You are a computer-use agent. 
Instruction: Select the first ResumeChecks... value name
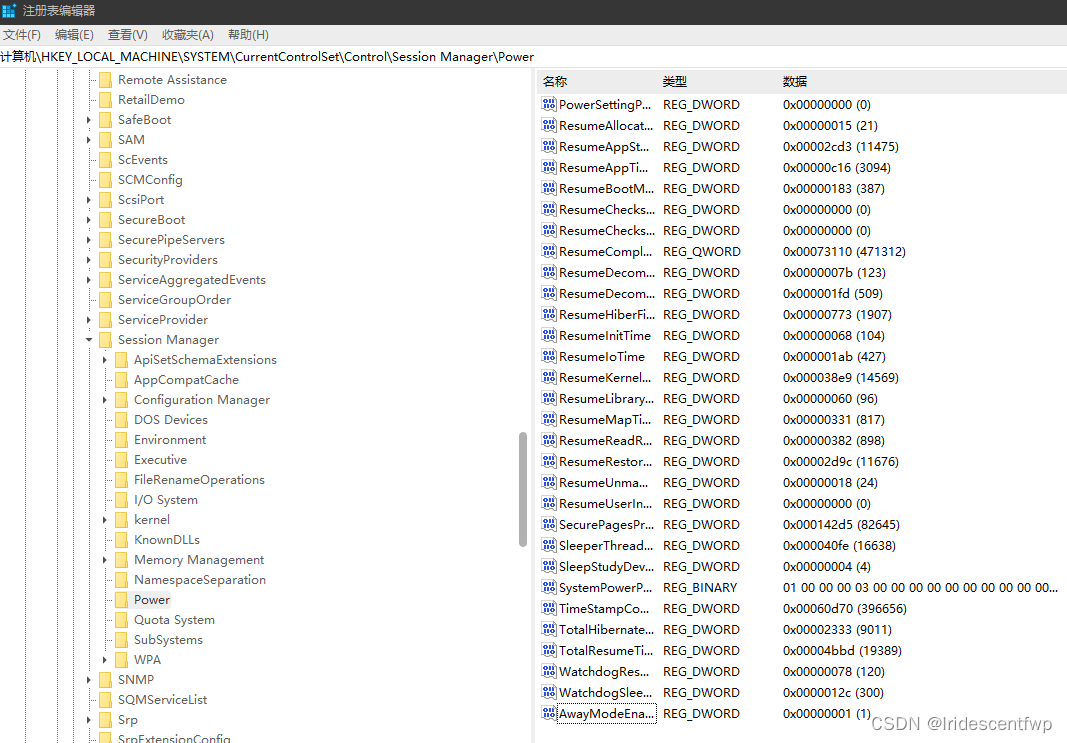point(607,210)
